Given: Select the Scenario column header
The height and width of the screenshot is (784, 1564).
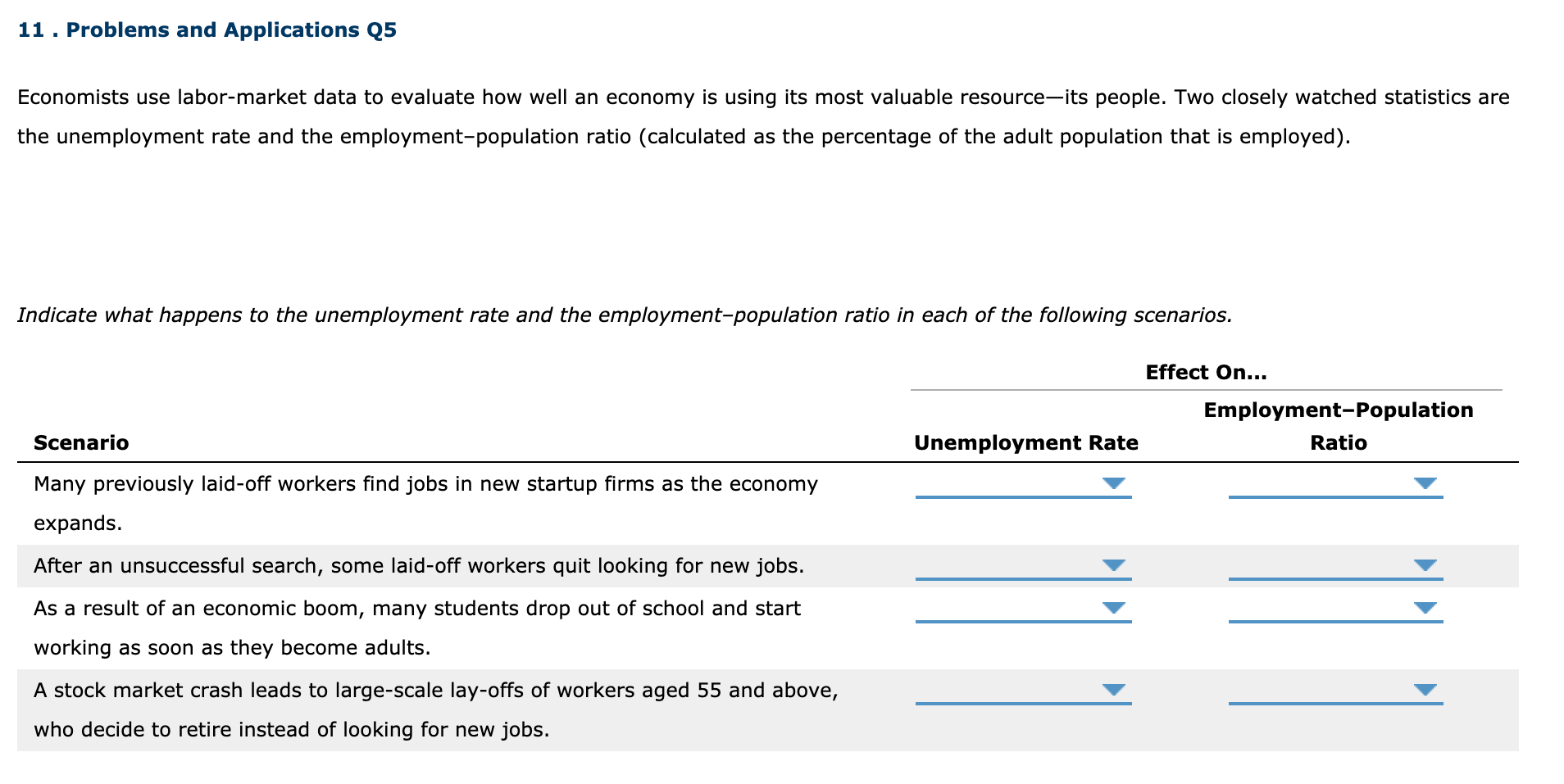Looking at the screenshot, I should tap(81, 442).
